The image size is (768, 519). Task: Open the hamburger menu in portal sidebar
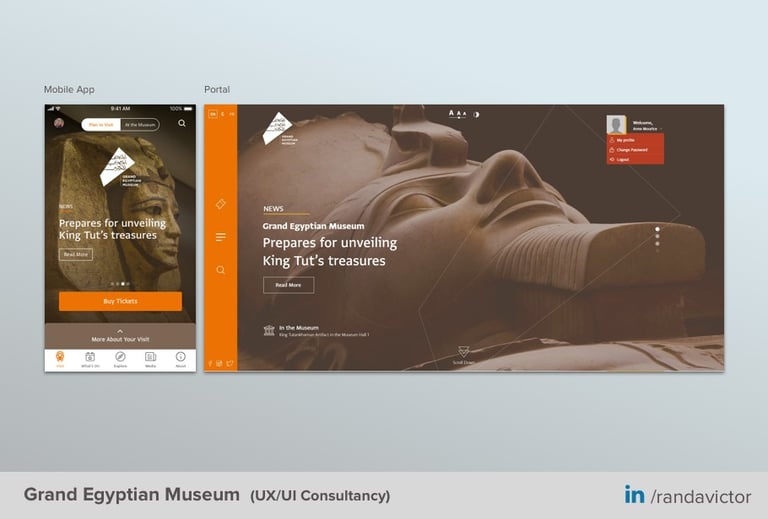(221, 237)
